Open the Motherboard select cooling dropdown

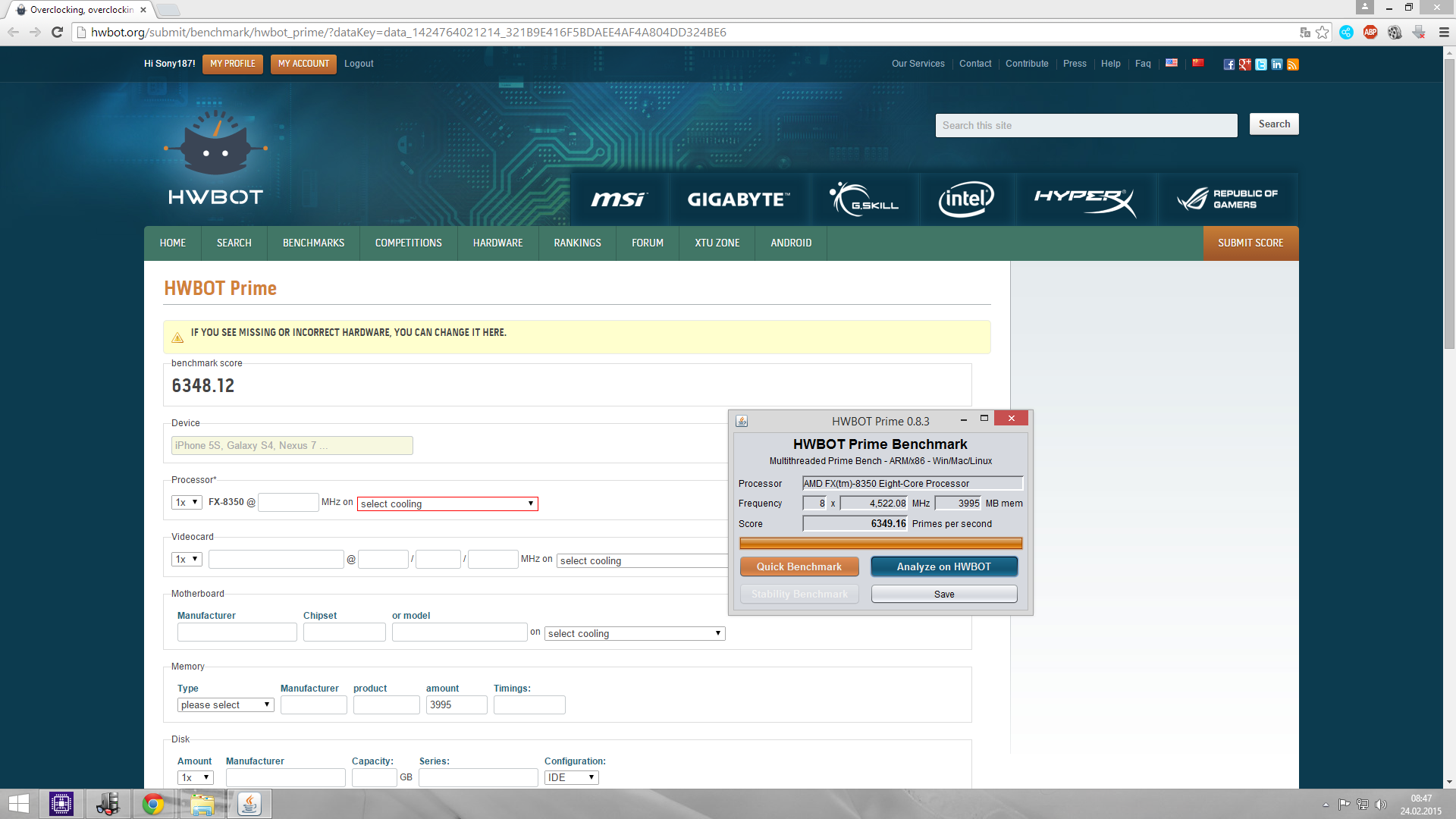pos(635,633)
